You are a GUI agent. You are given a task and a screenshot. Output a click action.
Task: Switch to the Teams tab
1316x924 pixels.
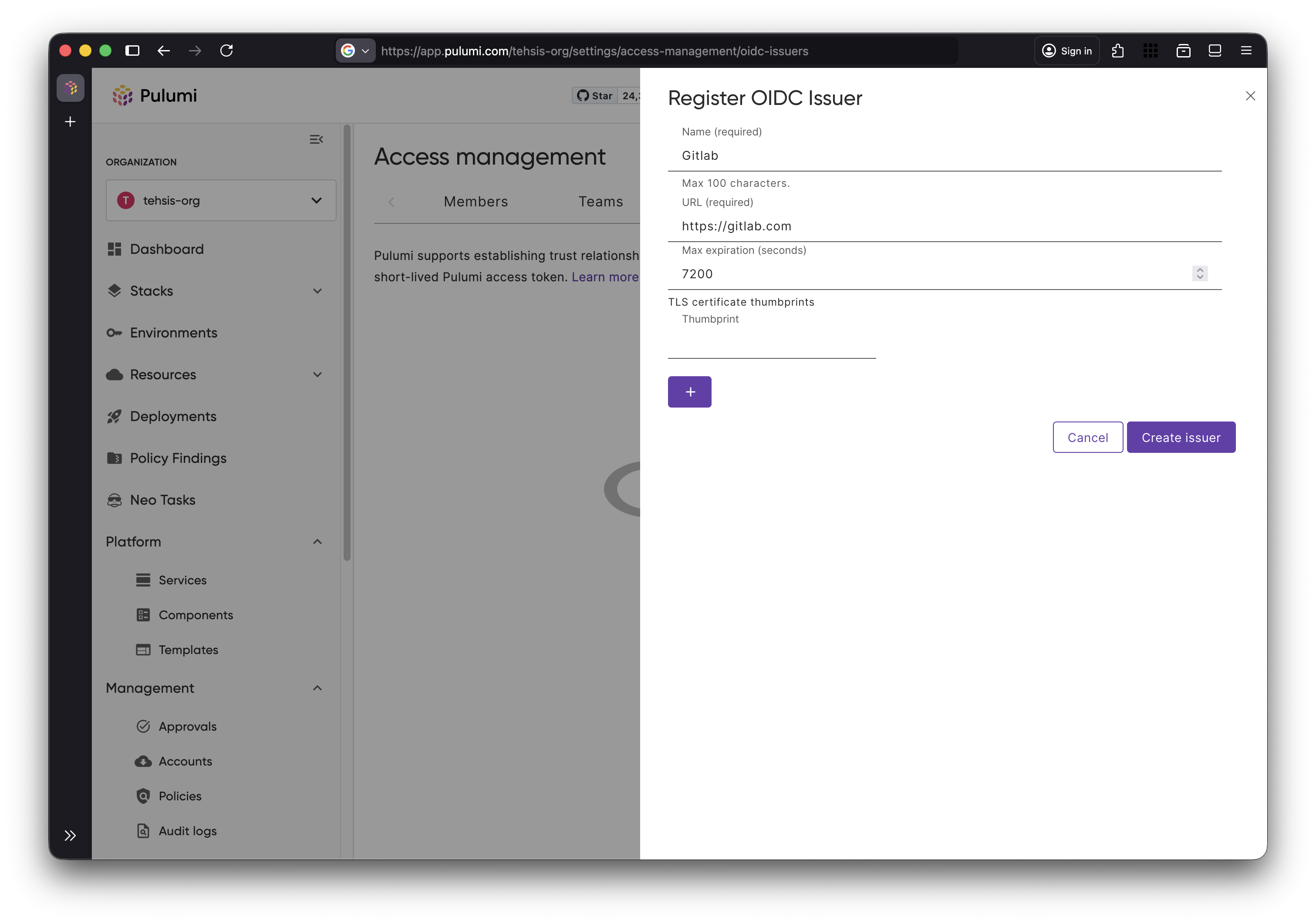coord(600,201)
